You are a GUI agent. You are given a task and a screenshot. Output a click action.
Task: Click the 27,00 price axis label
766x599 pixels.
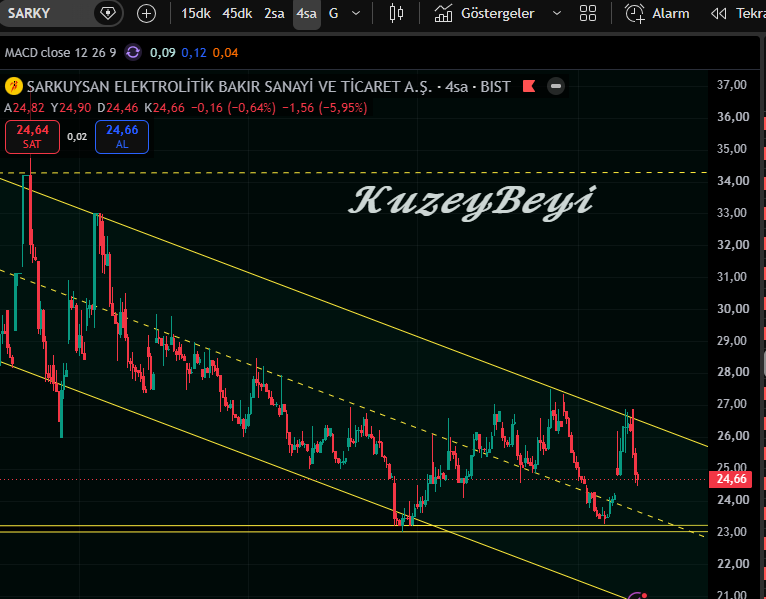pos(731,404)
